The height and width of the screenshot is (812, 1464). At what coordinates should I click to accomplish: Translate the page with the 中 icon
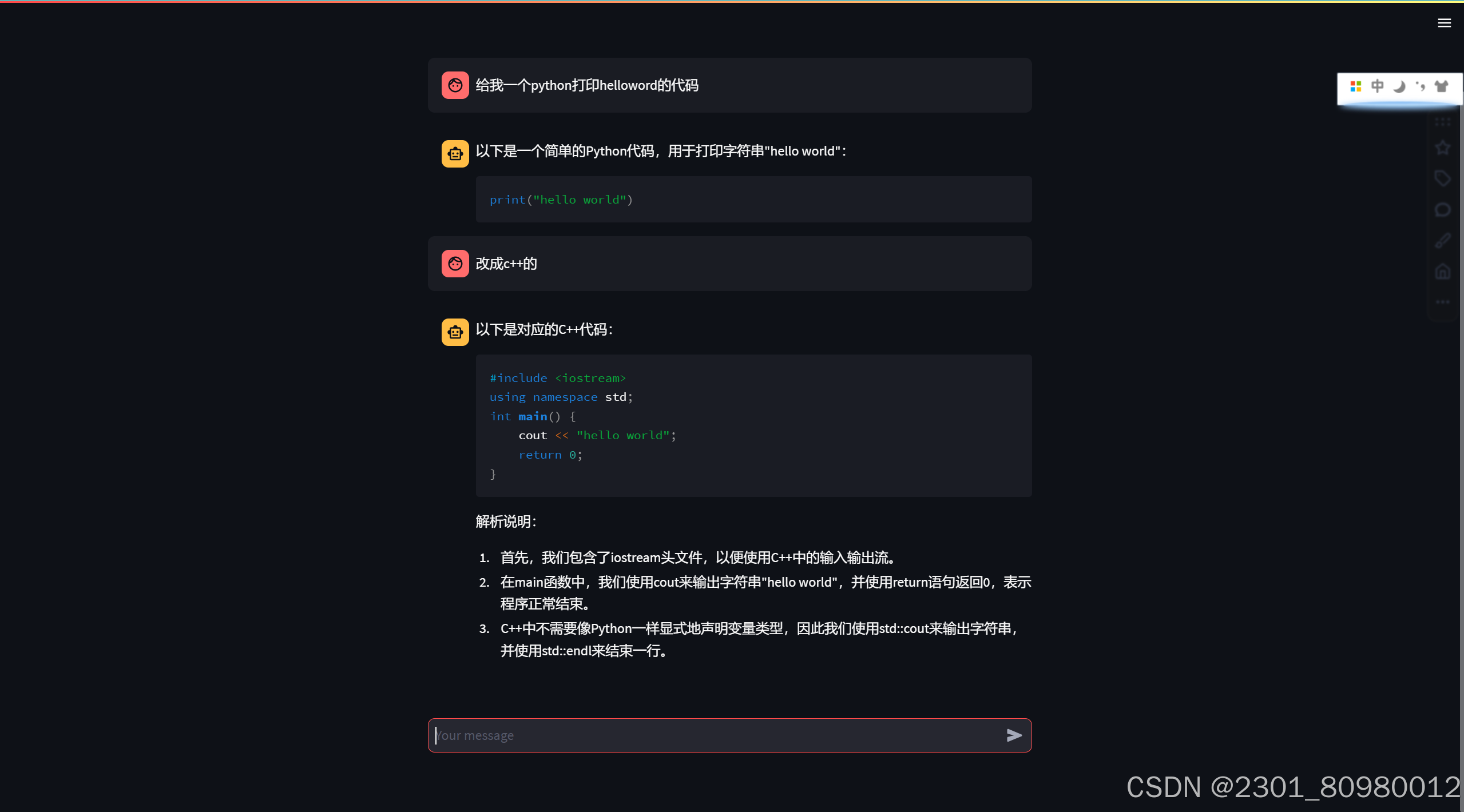(1376, 86)
